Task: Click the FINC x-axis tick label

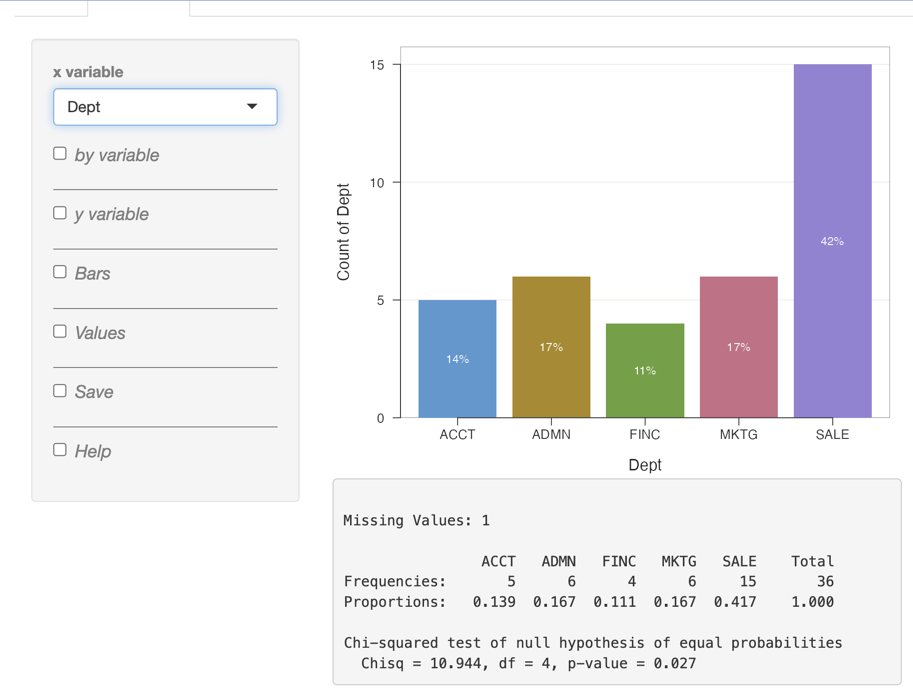Action: point(645,435)
